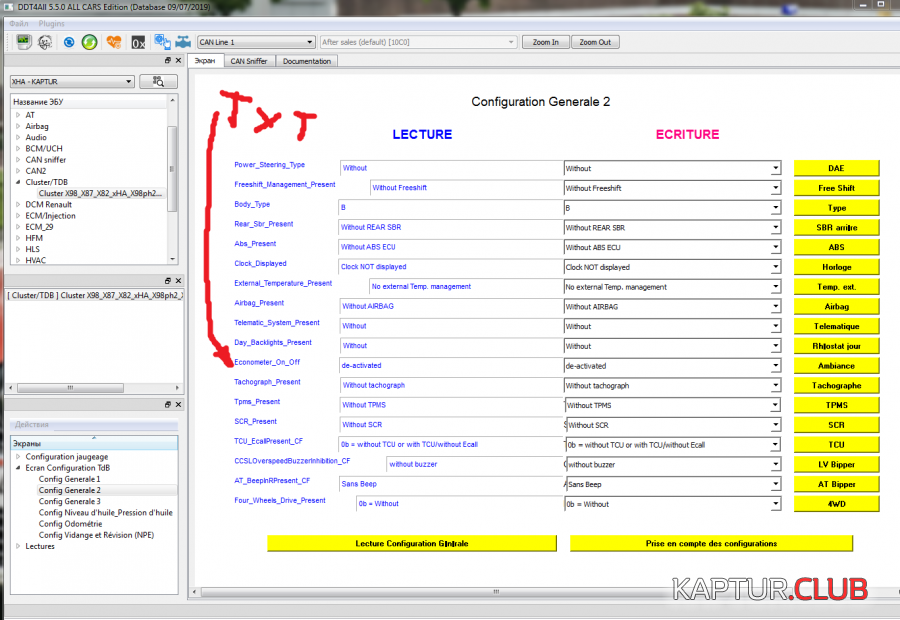This screenshot has height=620, width=900.
Task: Open the Plugins menu
Action: click(x=51, y=22)
